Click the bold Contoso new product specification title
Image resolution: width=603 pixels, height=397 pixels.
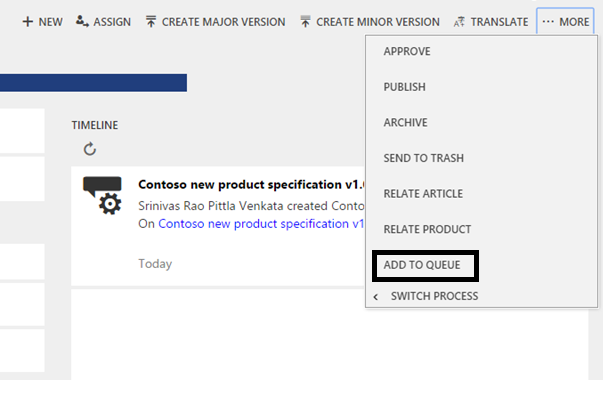251,185
